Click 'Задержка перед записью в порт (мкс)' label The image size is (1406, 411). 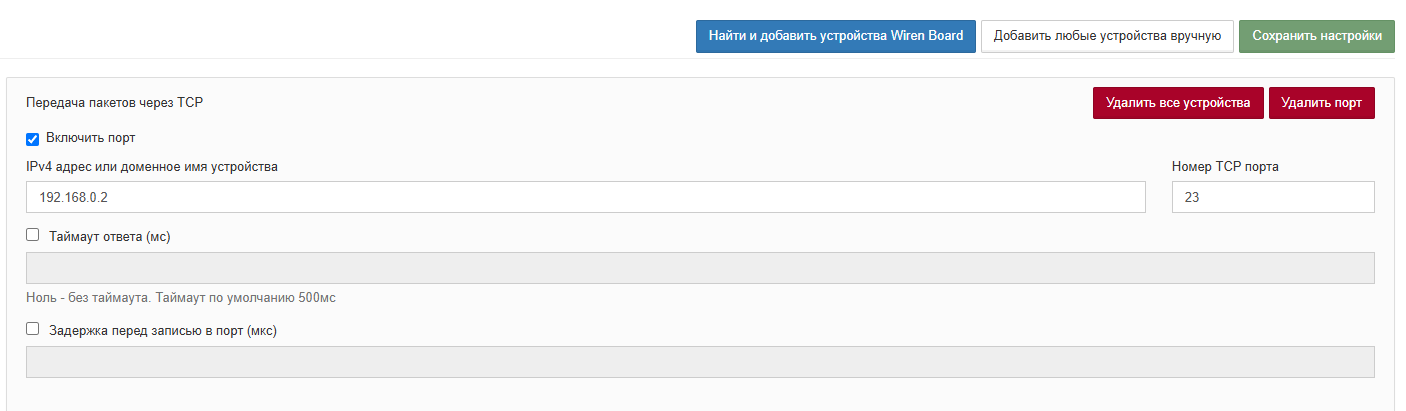162,330
